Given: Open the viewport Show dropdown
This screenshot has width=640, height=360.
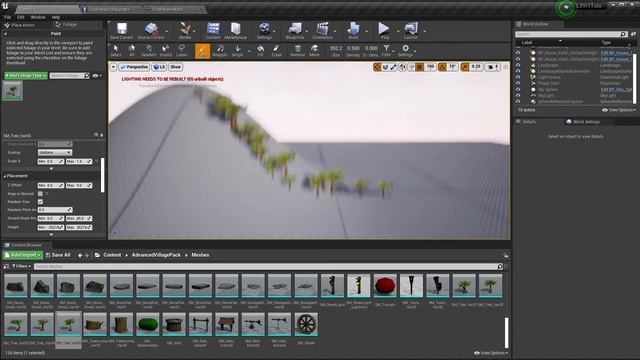Looking at the screenshot, I should [176, 67].
